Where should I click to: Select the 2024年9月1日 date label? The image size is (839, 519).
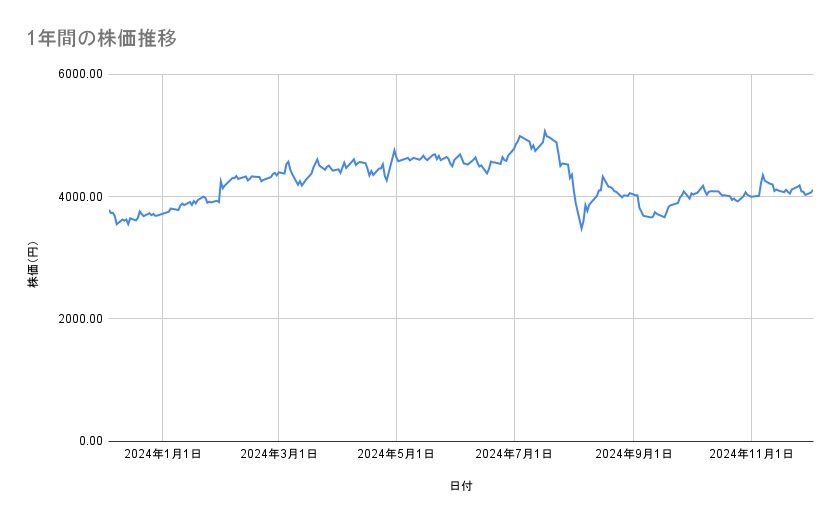point(632,455)
